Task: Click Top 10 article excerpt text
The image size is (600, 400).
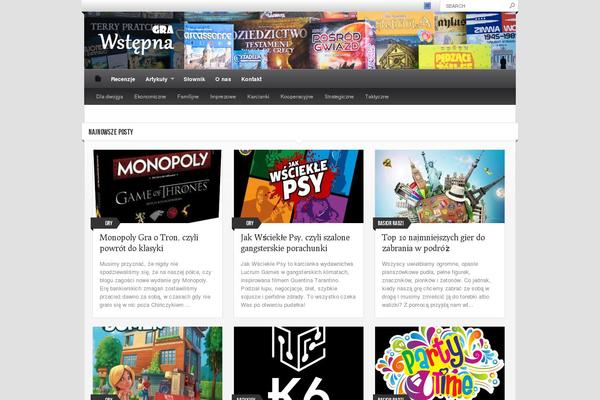Action: [436, 284]
